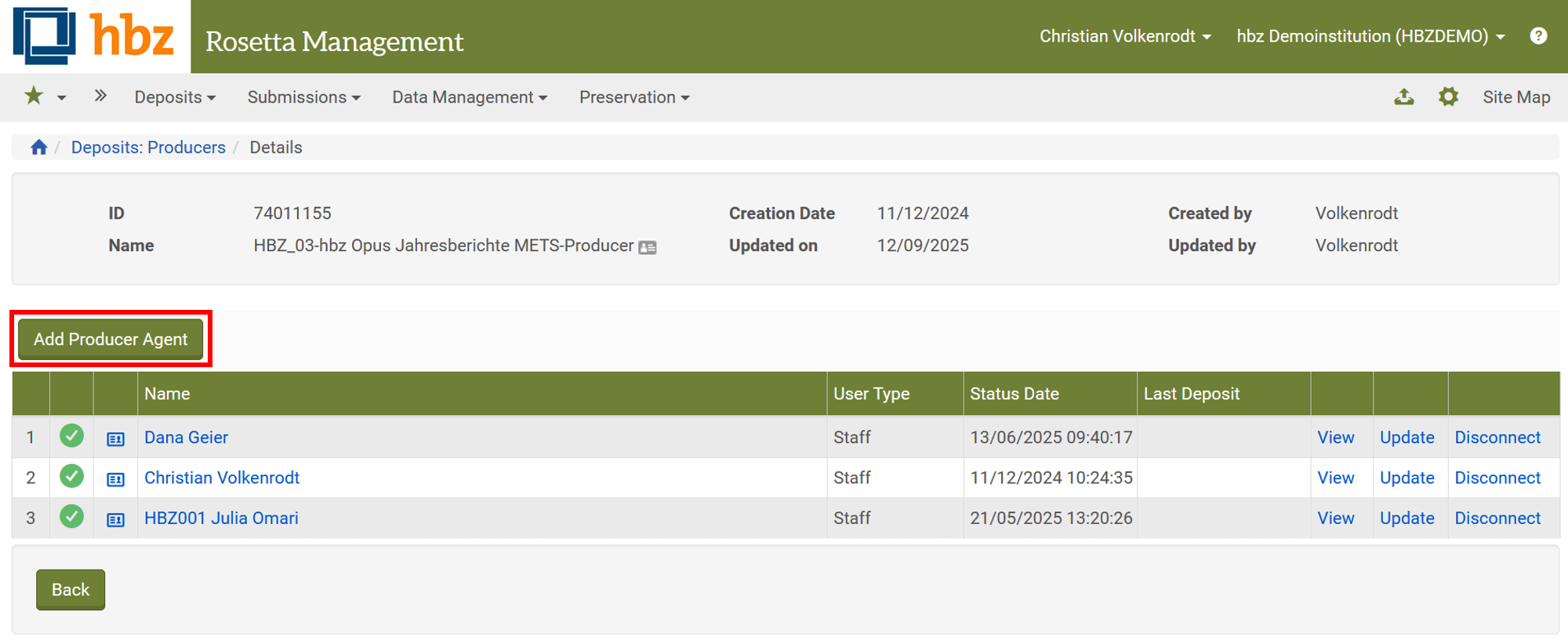Click the Back button
1568x641 pixels.
[71, 590]
